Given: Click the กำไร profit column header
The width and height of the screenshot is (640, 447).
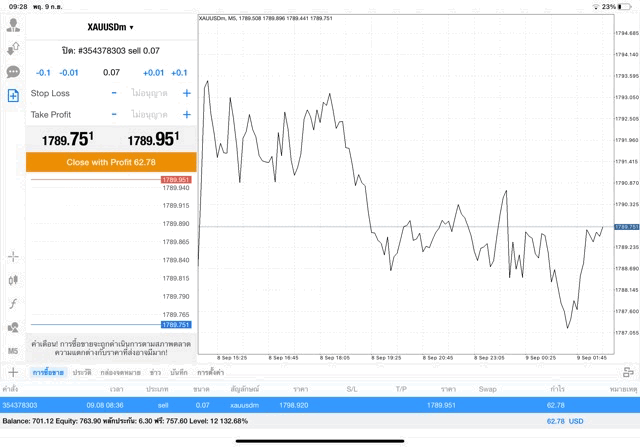Looking at the screenshot, I should tap(557, 389).
